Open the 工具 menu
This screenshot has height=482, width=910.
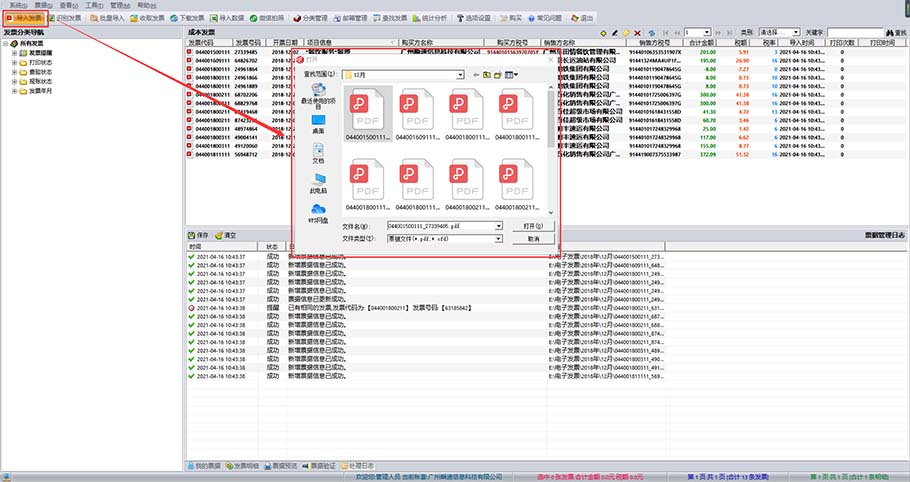click(92, 5)
